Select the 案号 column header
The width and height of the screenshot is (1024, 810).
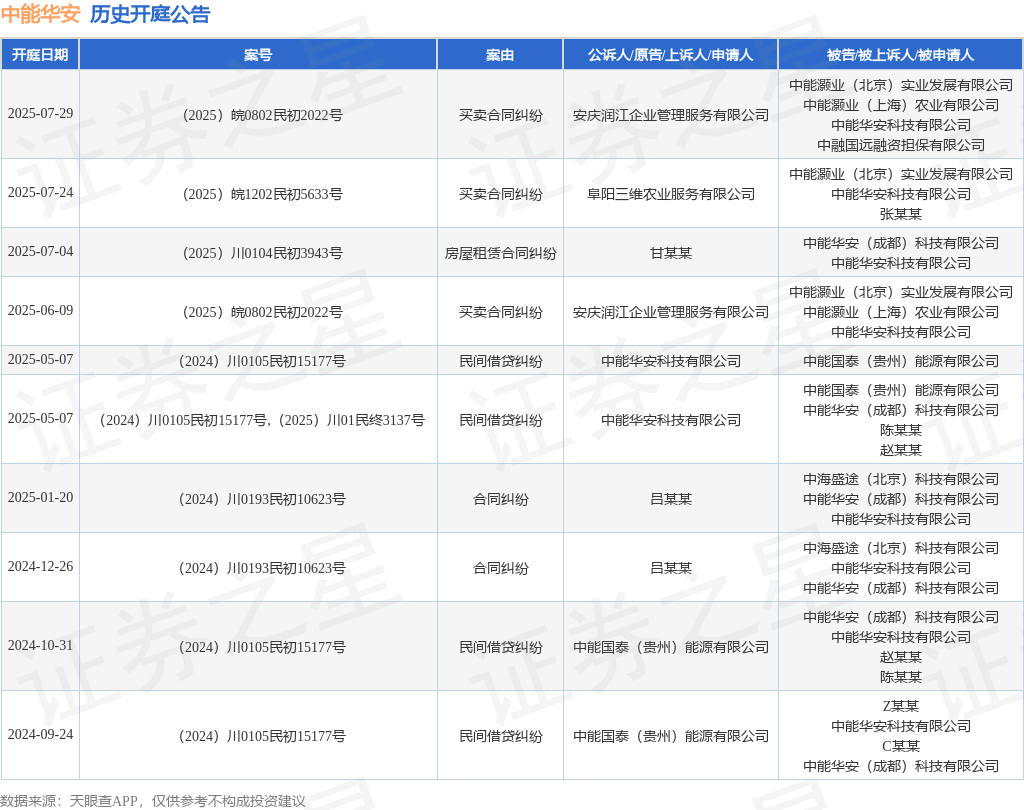point(258,55)
